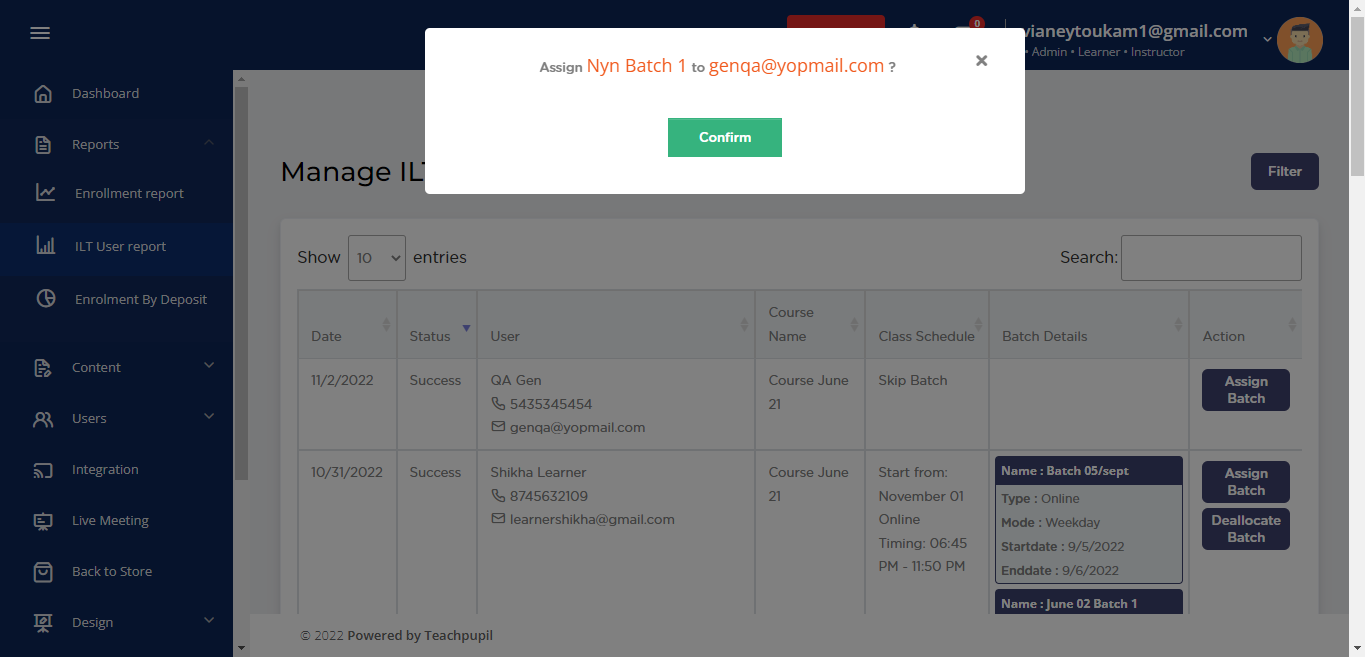Click the Back to Store bag icon
The height and width of the screenshot is (657, 1365).
point(43,572)
